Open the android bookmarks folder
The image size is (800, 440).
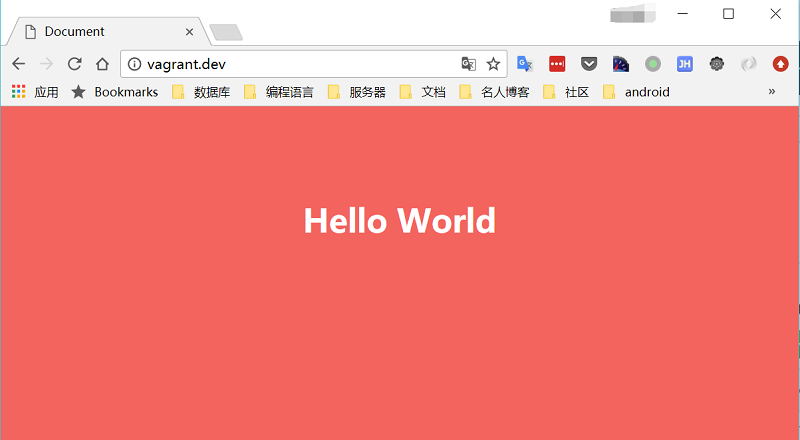(x=636, y=92)
